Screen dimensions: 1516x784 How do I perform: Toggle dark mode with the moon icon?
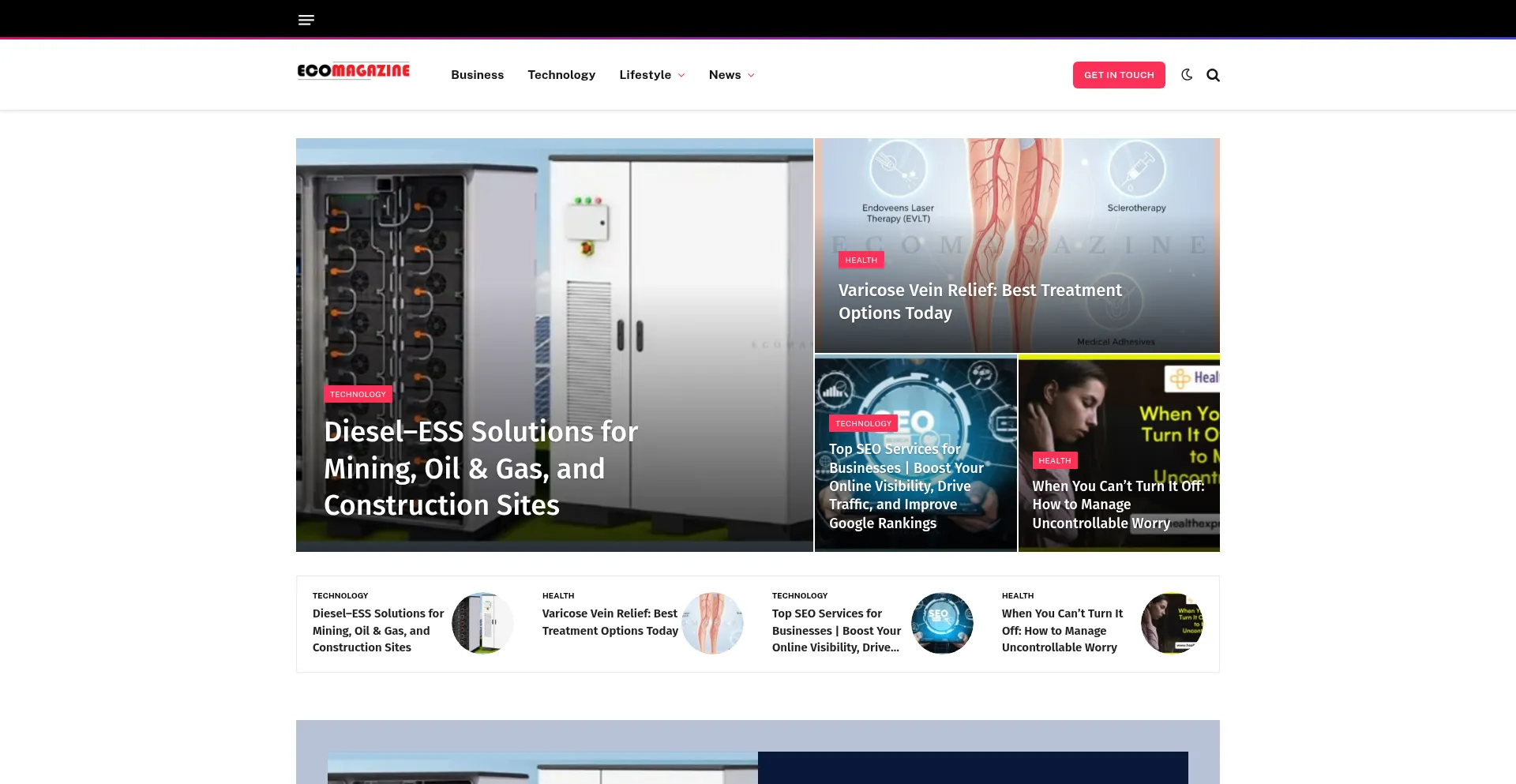pyautogui.click(x=1187, y=75)
